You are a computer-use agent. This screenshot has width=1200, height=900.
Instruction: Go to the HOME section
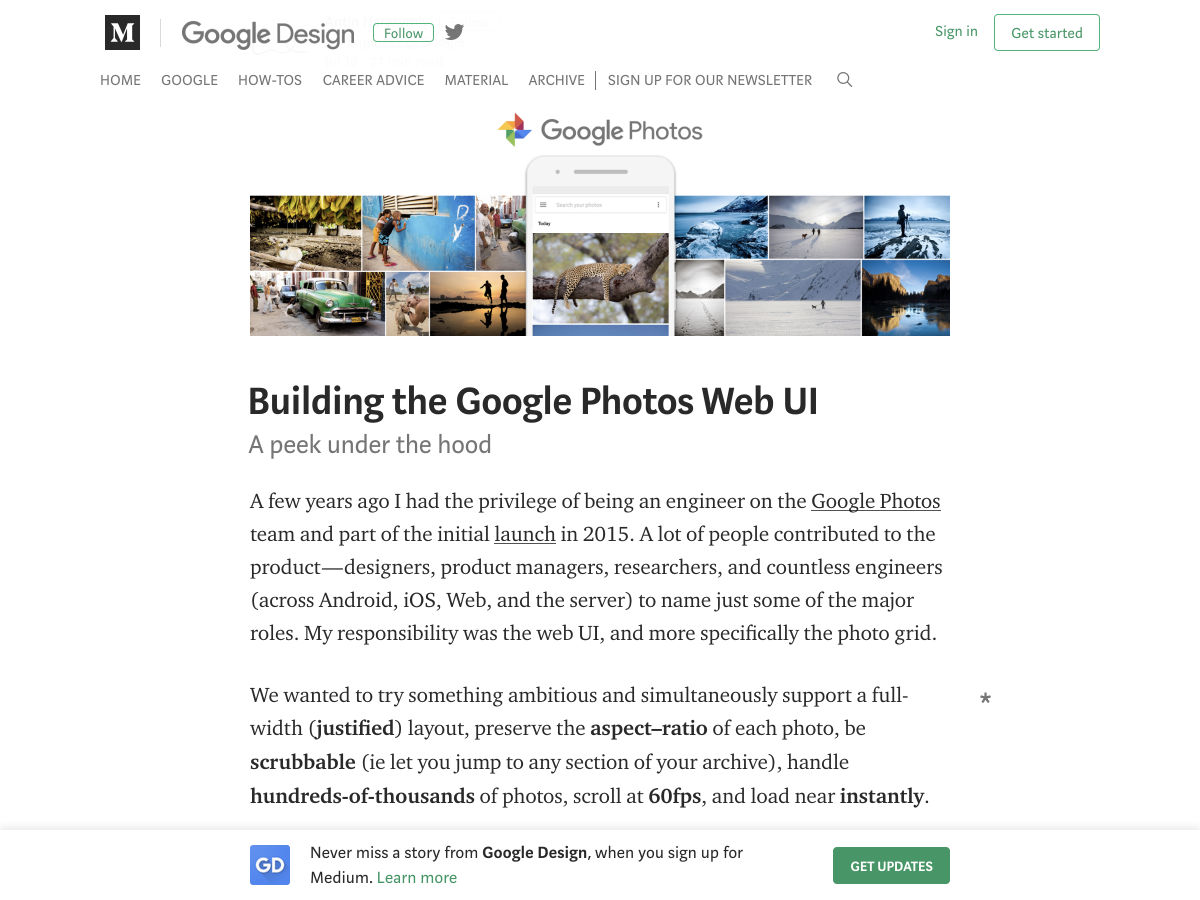[x=120, y=80]
